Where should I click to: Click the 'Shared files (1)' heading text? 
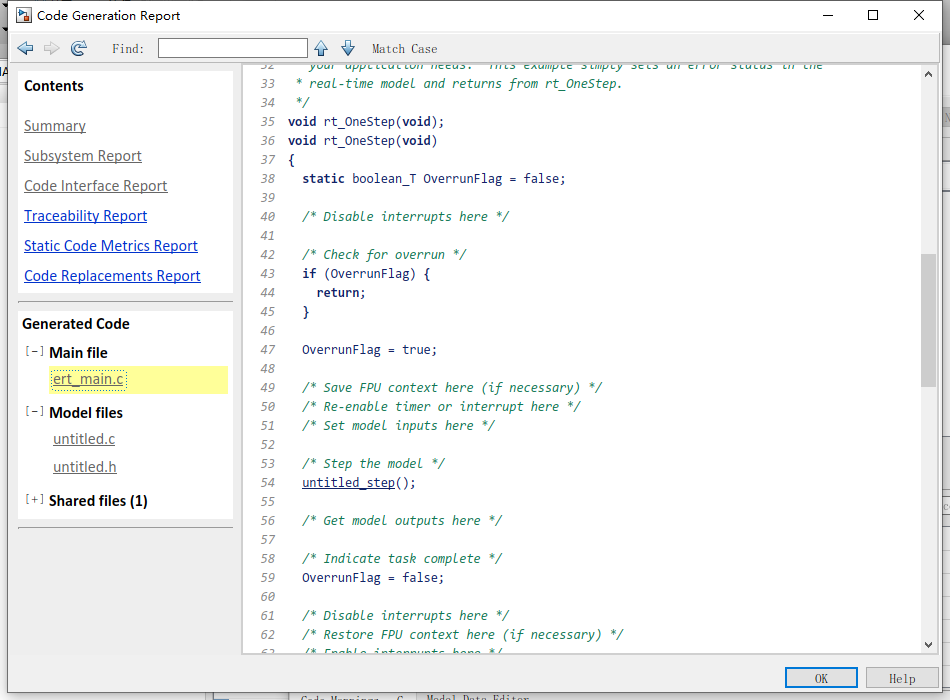coord(98,501)
